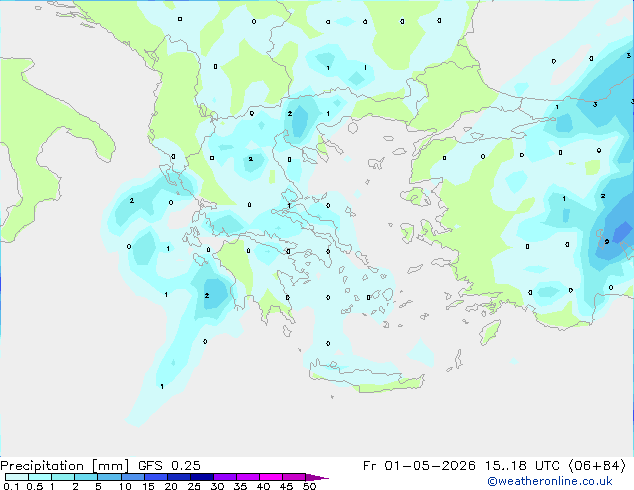Image resolution: width=634 pixels, height=490 pixels.
Task: Click the "9" precipitation value on the map
Action: (x=607, y=242)
